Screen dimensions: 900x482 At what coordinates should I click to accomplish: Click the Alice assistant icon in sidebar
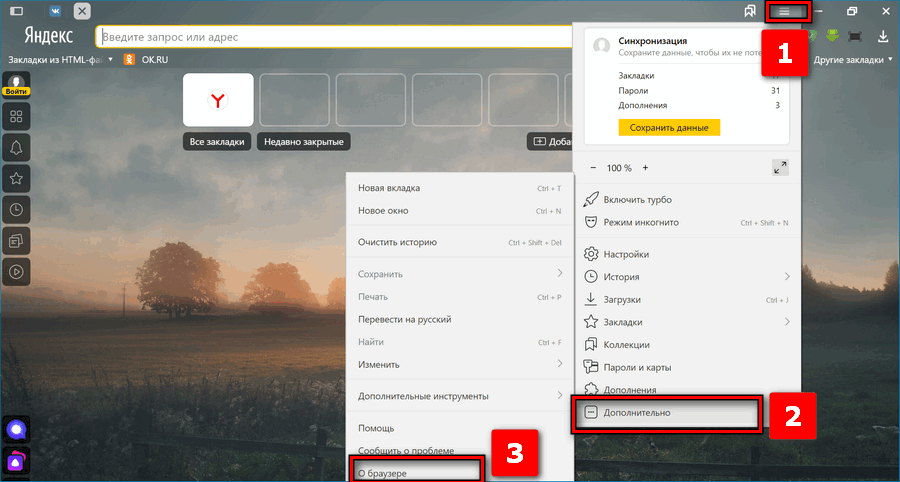click(16, 429)
